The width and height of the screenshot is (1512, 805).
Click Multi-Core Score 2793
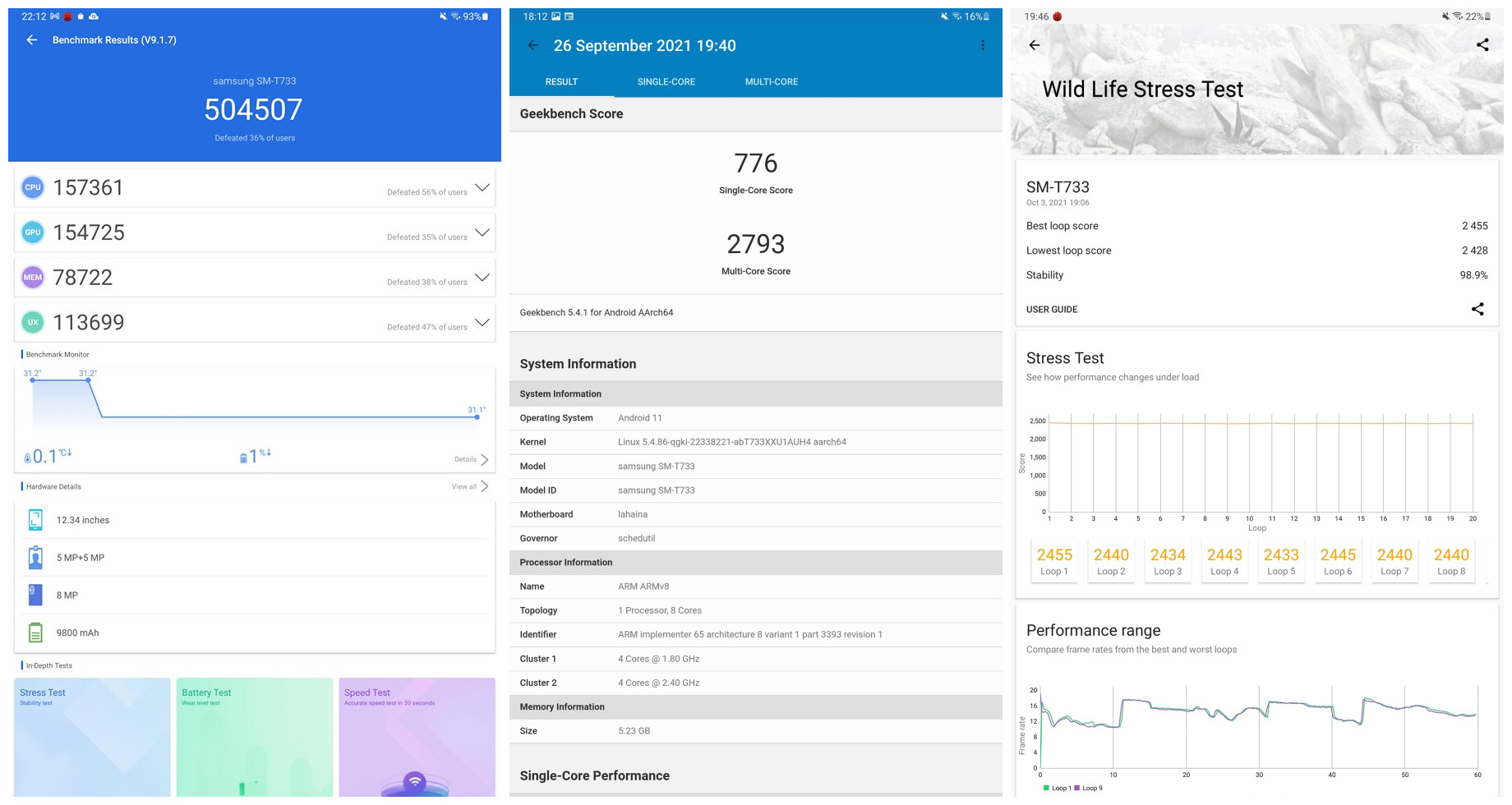click(x=756, y=244)
